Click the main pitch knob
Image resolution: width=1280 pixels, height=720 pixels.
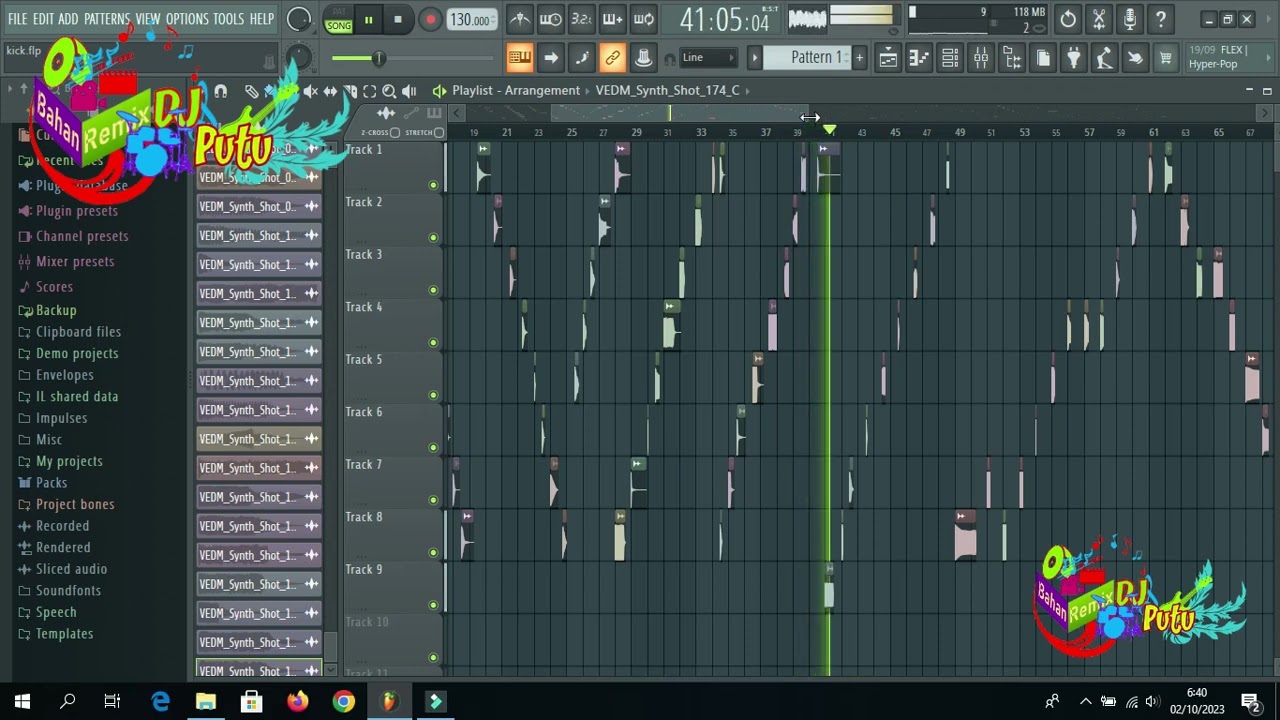point(299,57)
